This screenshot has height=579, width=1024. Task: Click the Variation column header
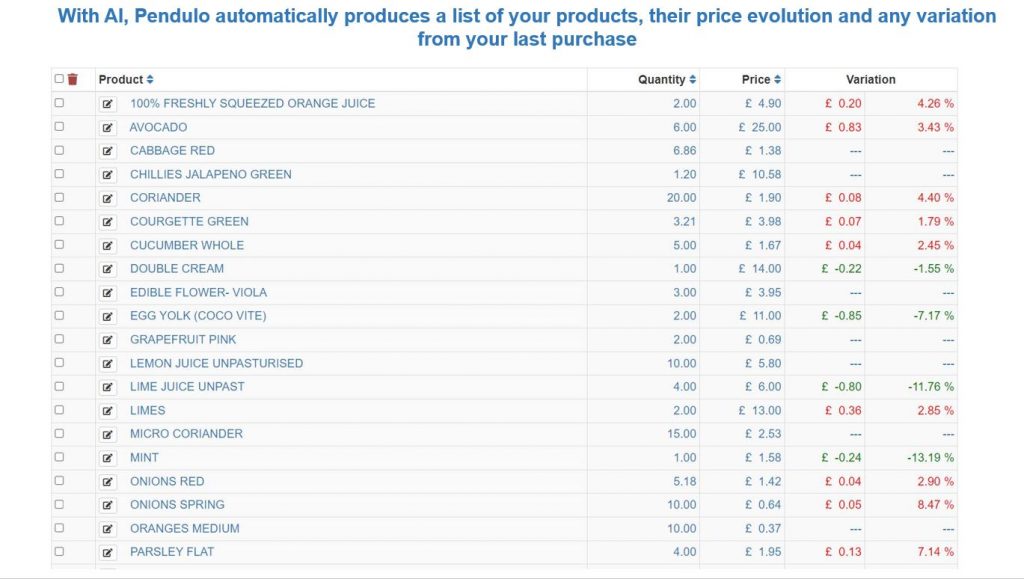click(870, 80)
